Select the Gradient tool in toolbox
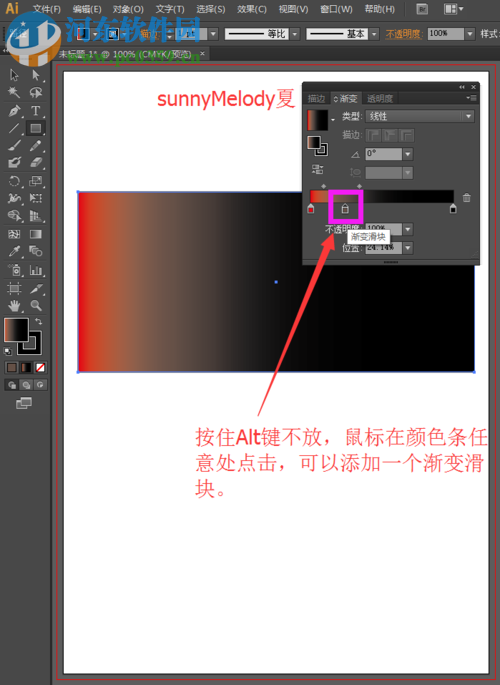 pos(36,234)
